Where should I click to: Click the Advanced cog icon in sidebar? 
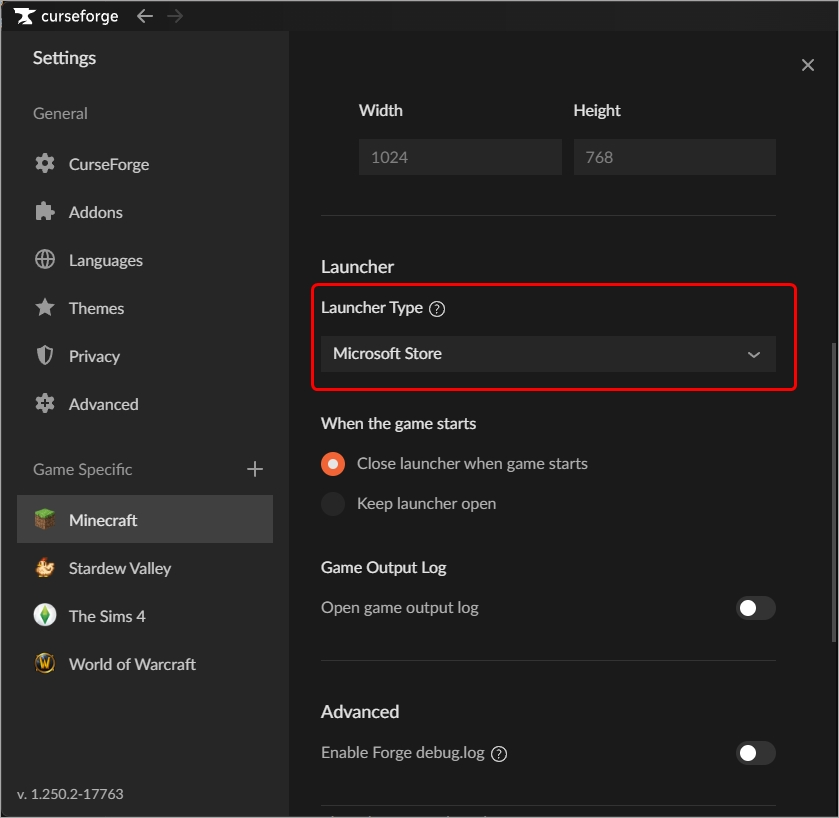[x=45, y=404]
